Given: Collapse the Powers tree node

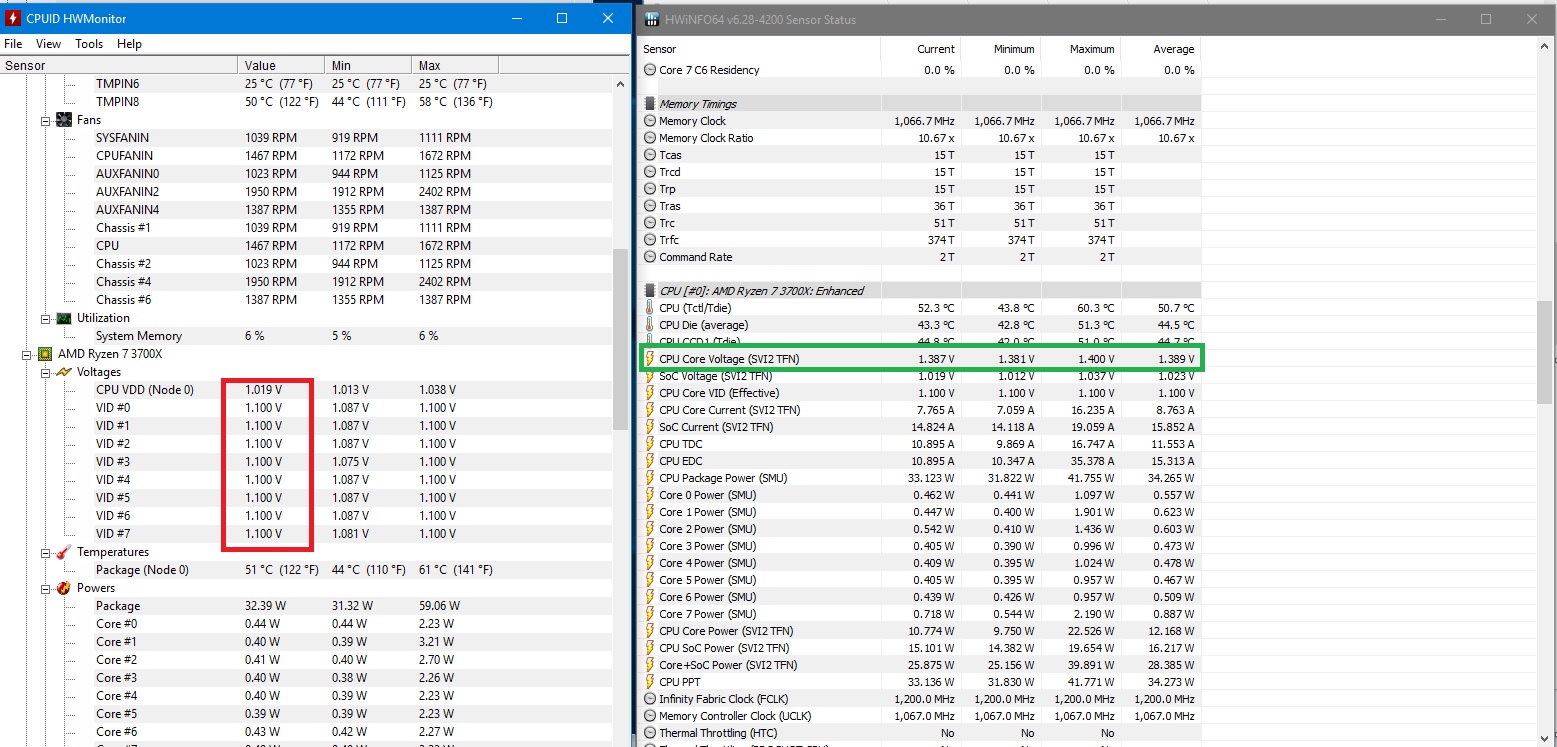Looking at the screenshot, I should click(46, 588).
